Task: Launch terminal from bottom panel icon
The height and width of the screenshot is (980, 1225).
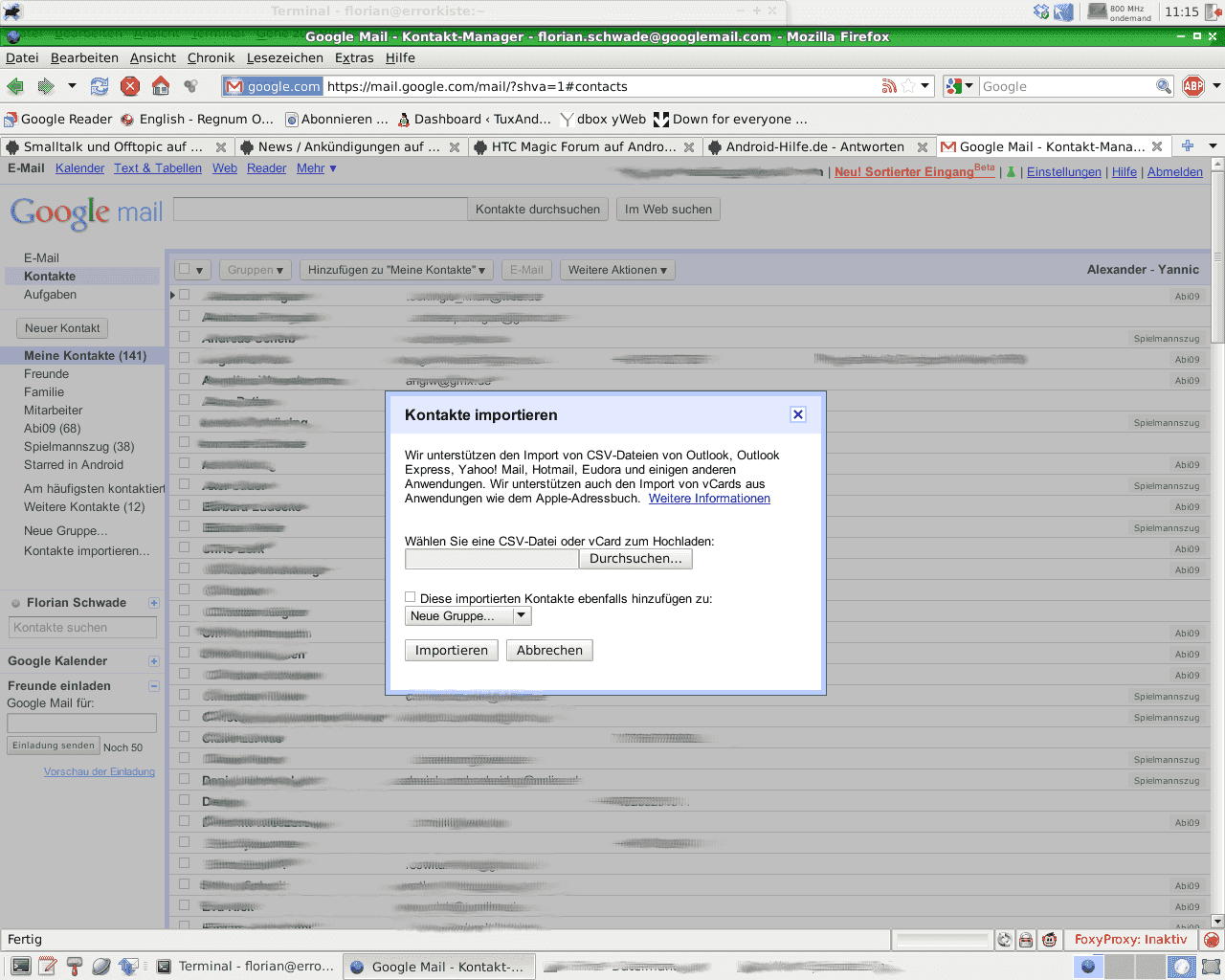Action: [x=20, y=967]
